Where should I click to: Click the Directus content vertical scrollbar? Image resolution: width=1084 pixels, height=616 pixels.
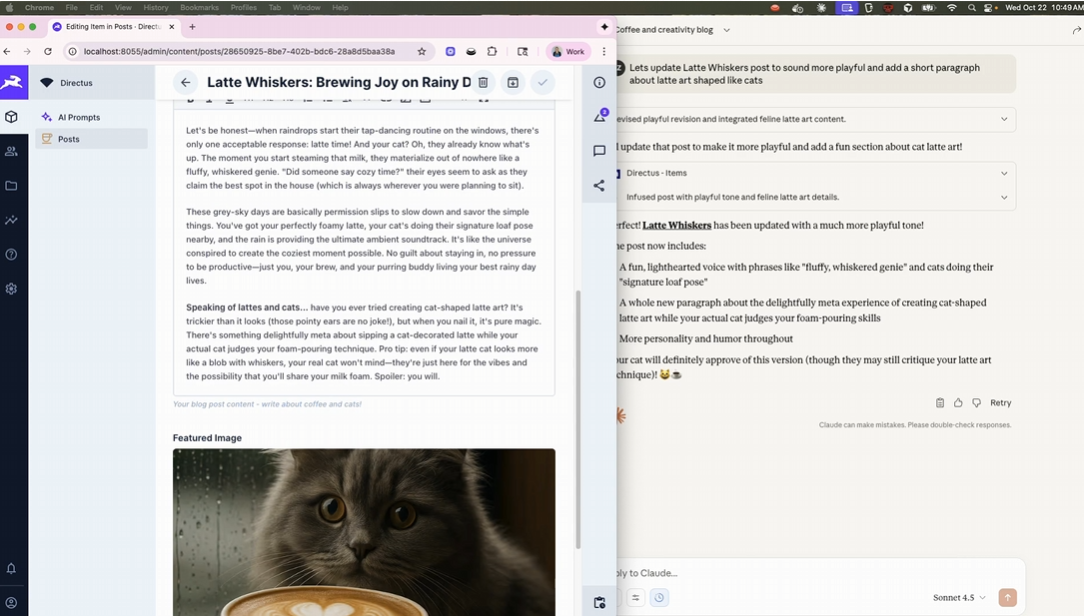[578, 419]
